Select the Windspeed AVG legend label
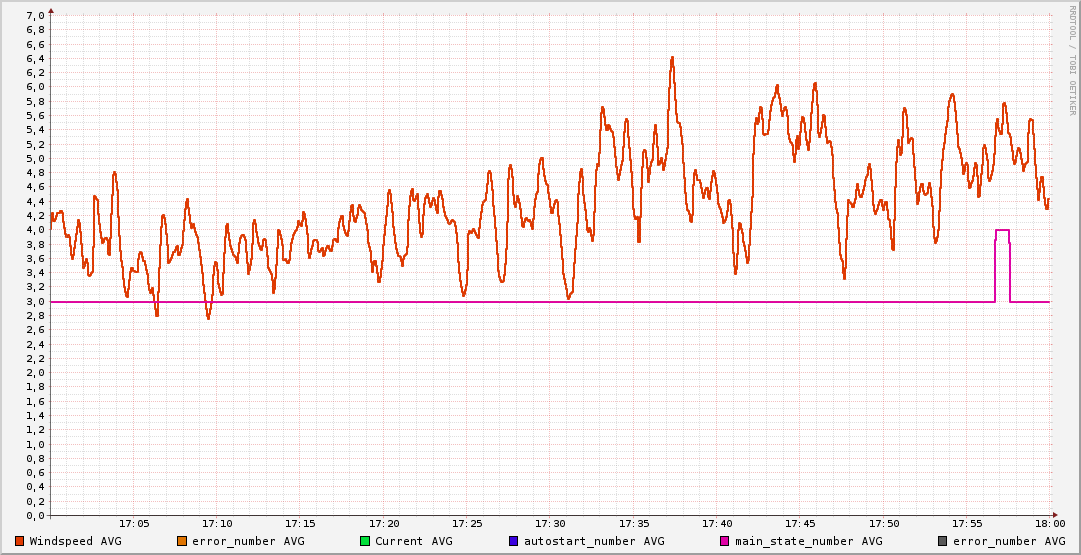 coord(75,541)
